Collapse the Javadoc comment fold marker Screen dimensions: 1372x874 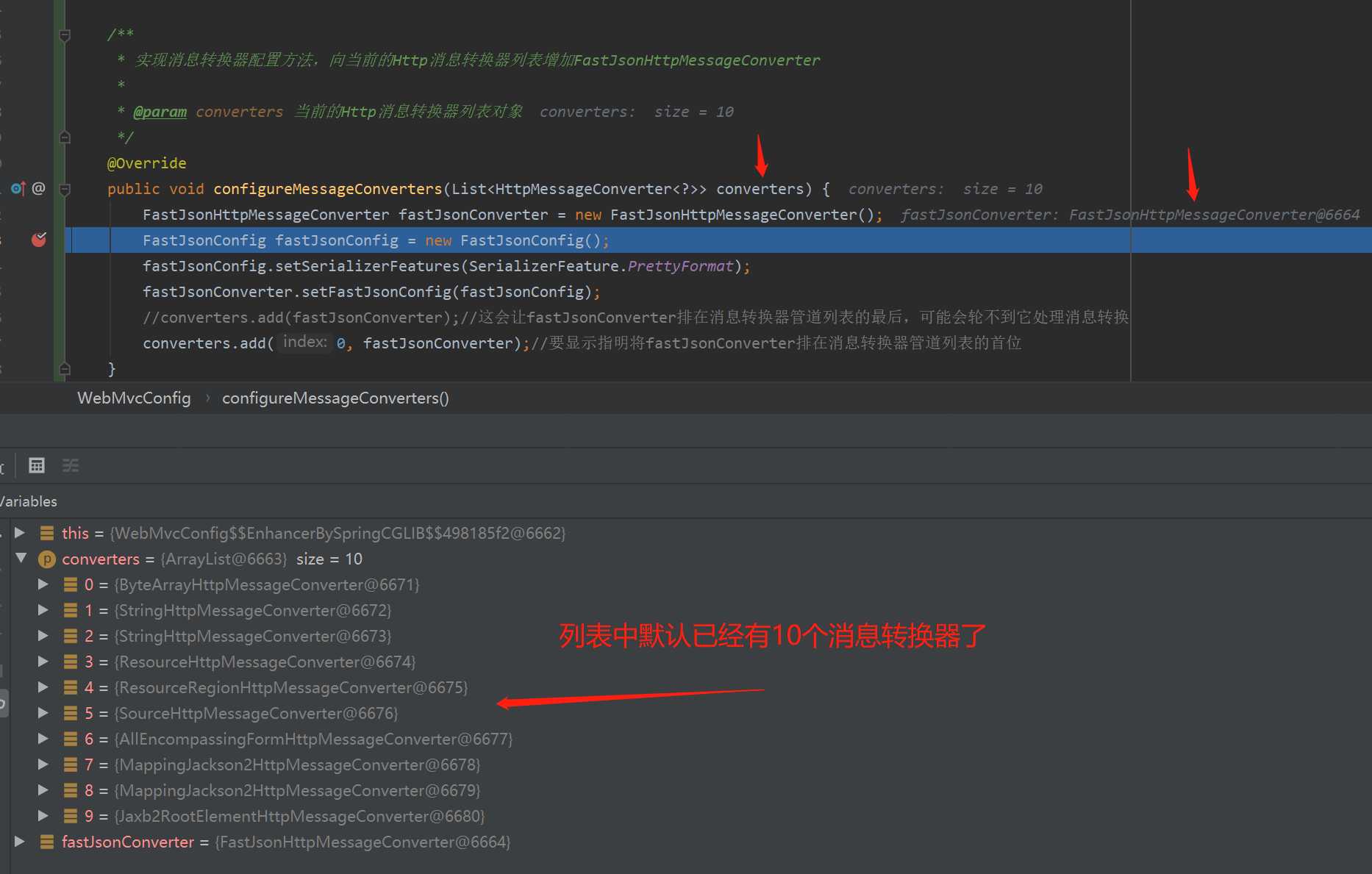[x=65, y=35]
